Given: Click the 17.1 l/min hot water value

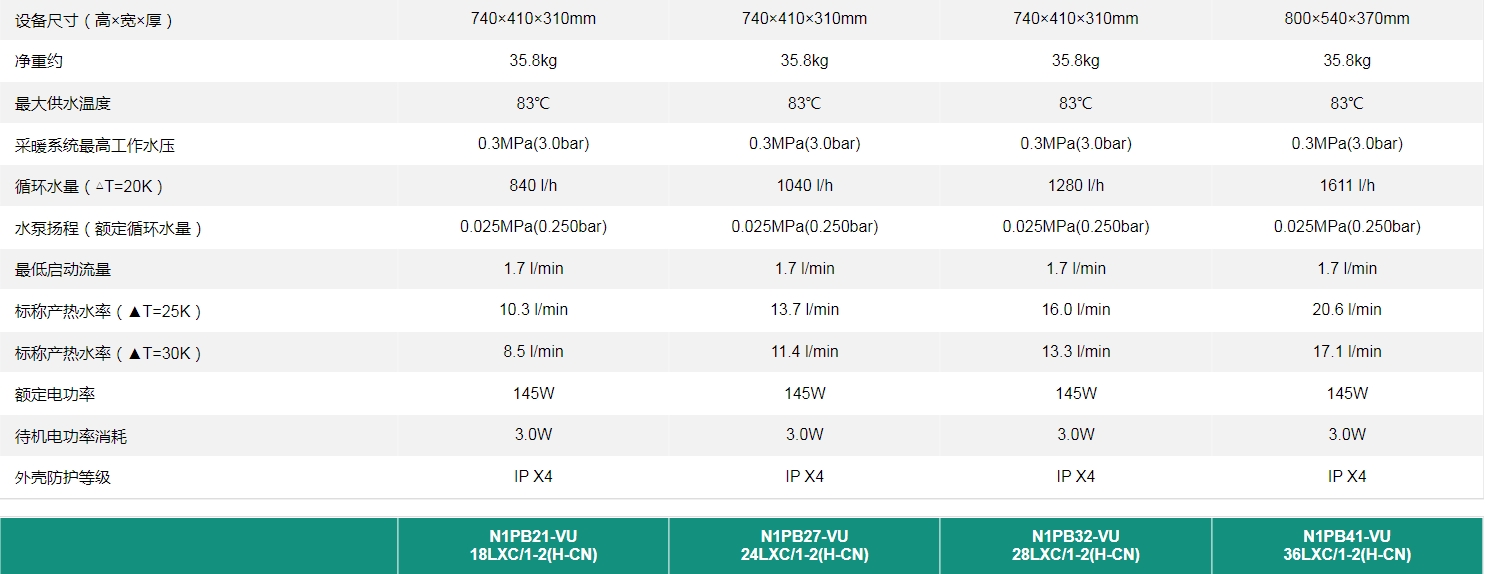Looking at the screenshot, I should tap(1346, 352).
